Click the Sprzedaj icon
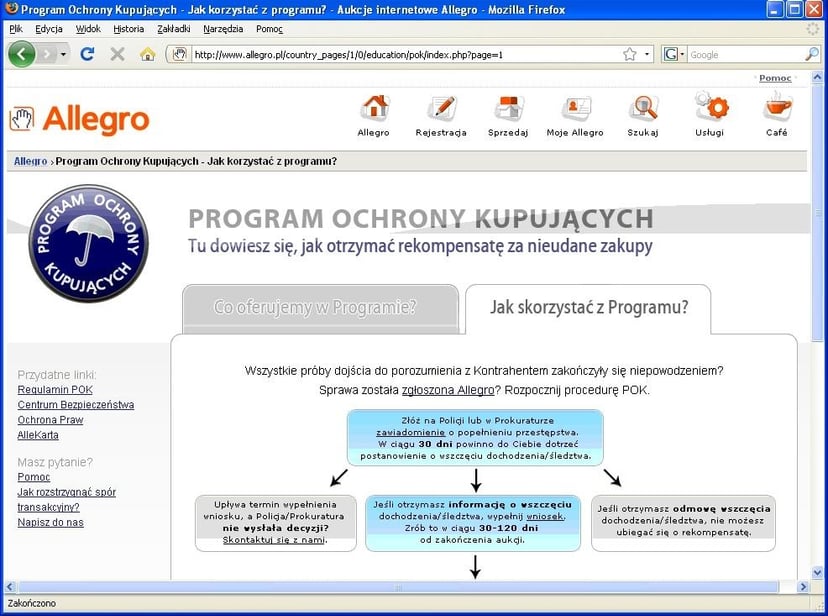The image size is (828, 616). coord(509,108)
